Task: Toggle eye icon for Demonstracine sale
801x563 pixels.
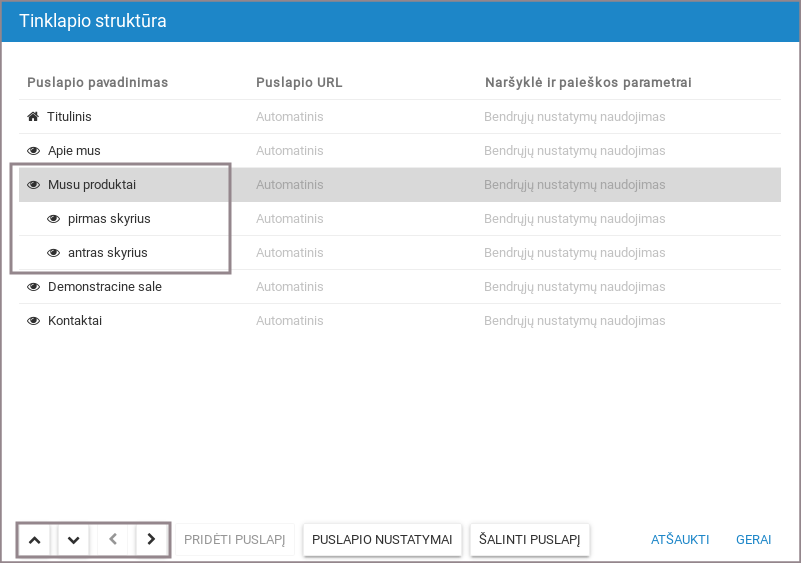Action: tap(33, 287)
